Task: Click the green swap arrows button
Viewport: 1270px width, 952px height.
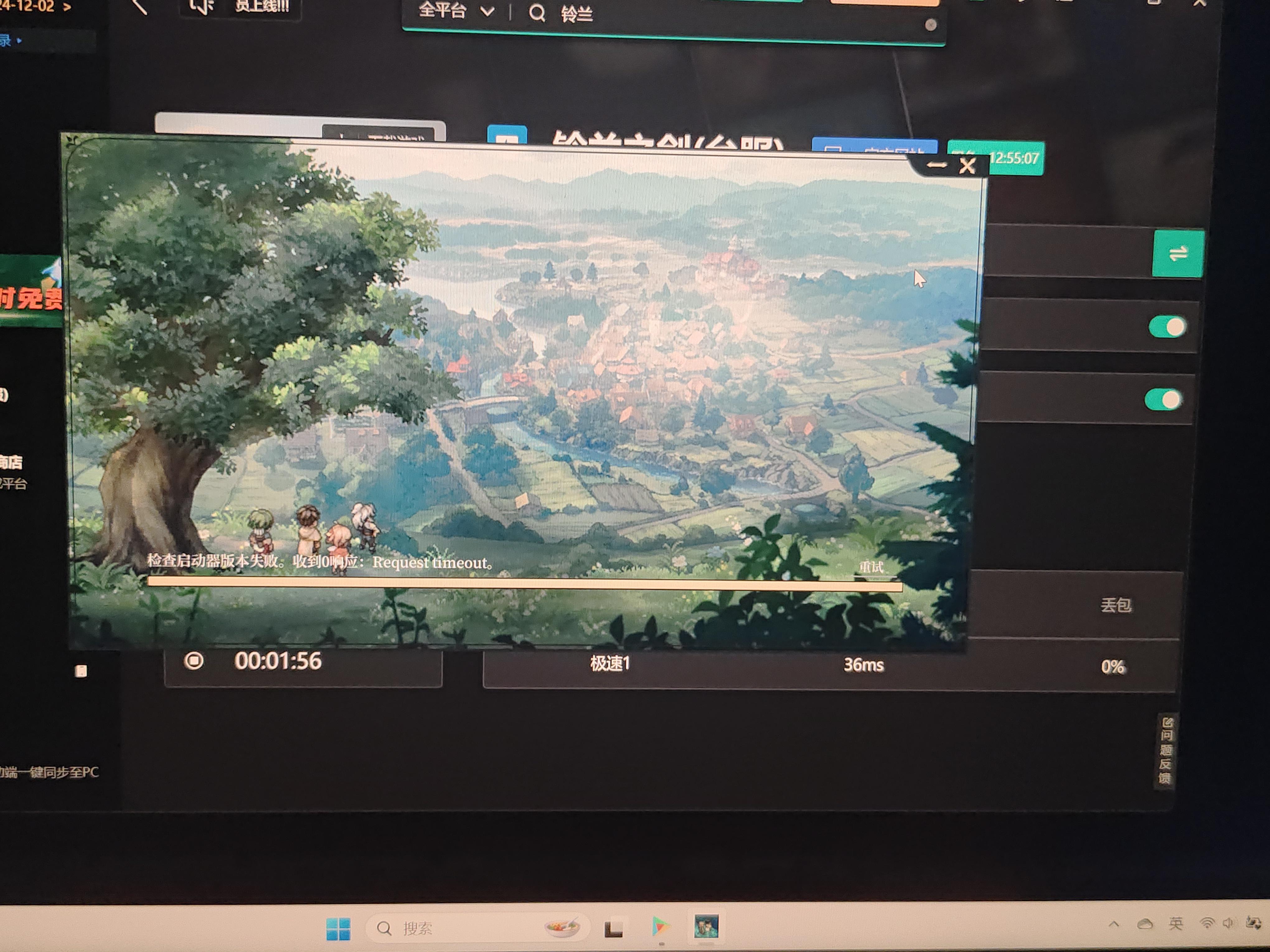Action: 1178,254
